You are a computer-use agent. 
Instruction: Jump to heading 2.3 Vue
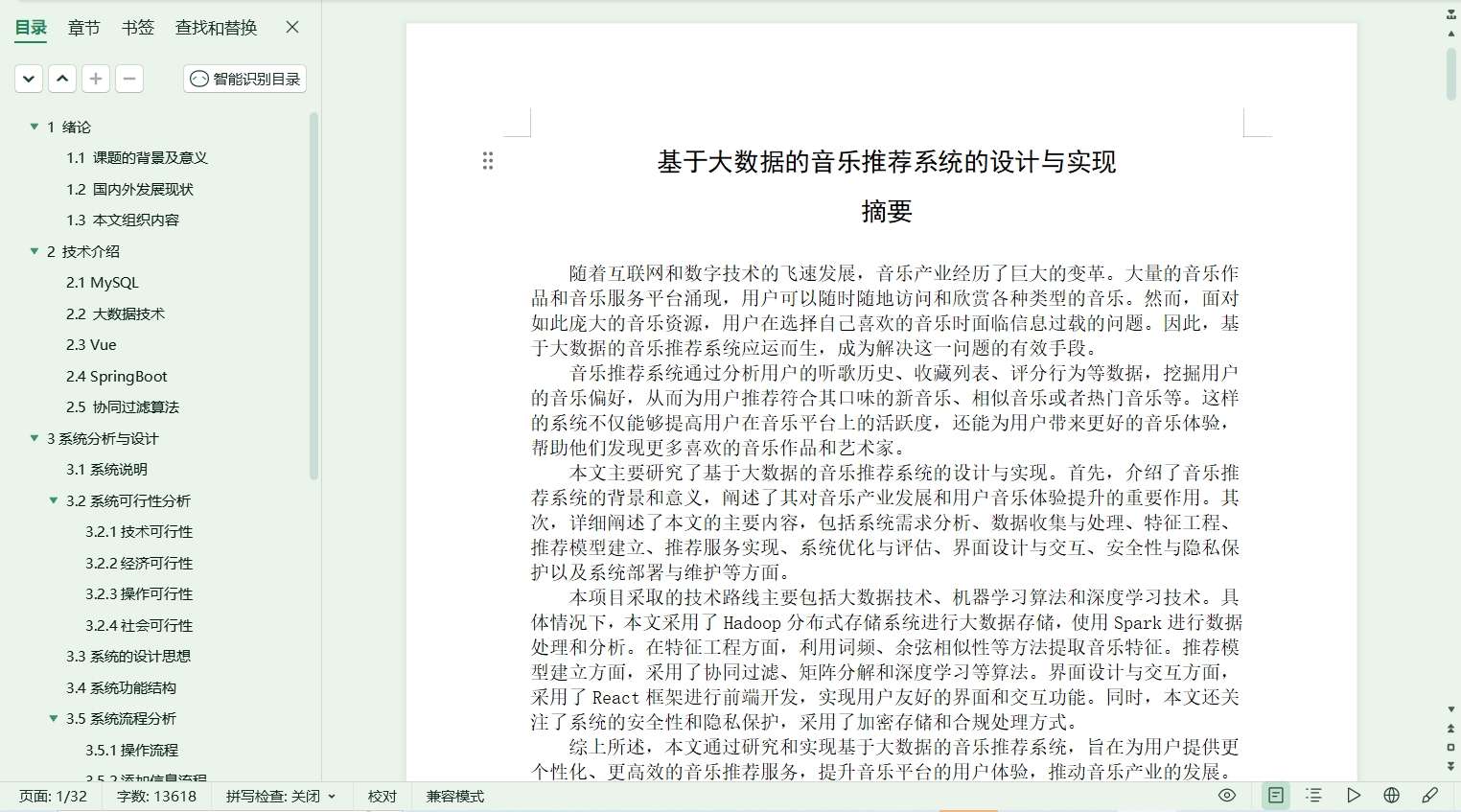pos(91,345)
